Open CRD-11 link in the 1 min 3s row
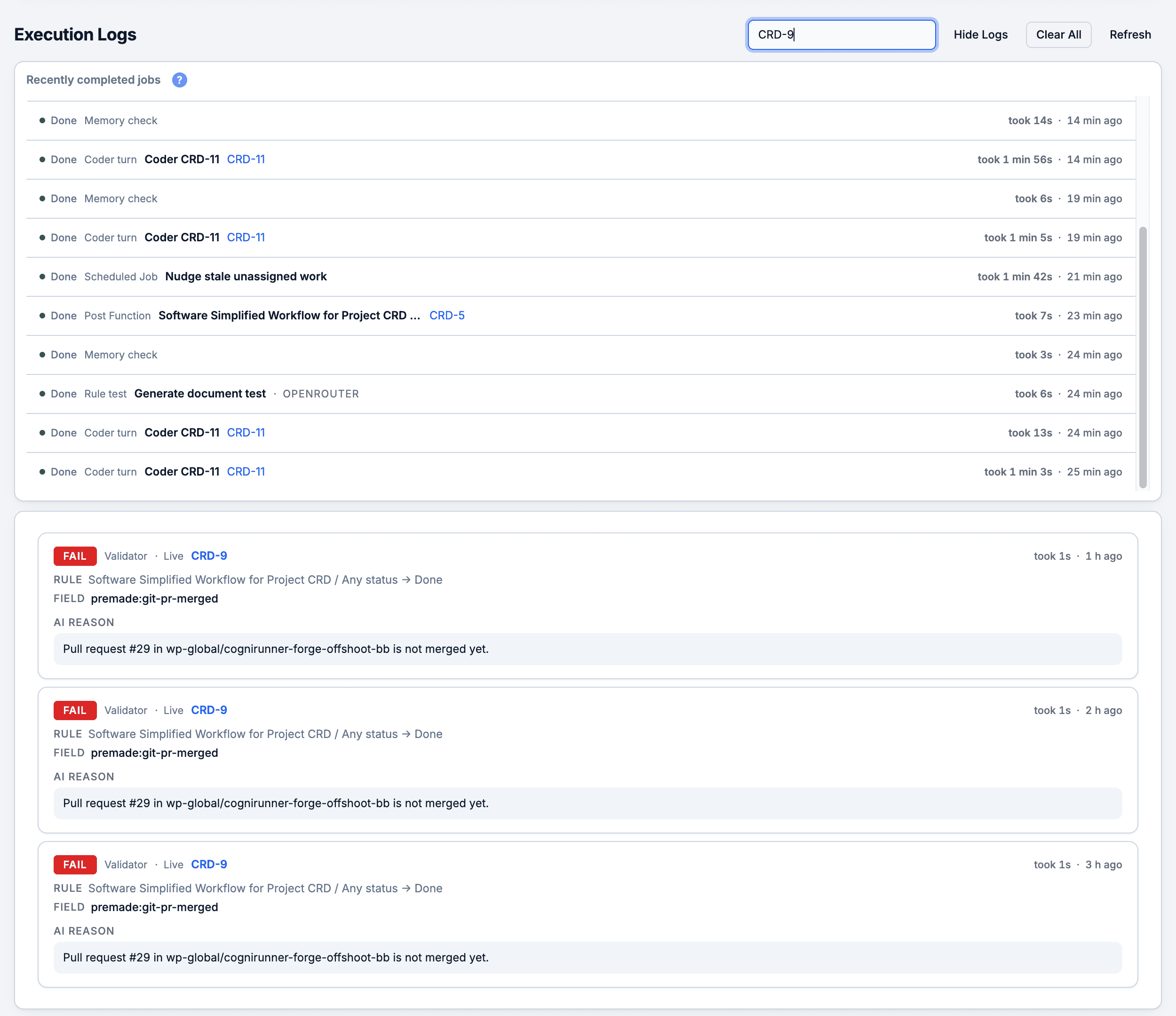Screen dimensions: 1176x1016 (x=246, y=472)
